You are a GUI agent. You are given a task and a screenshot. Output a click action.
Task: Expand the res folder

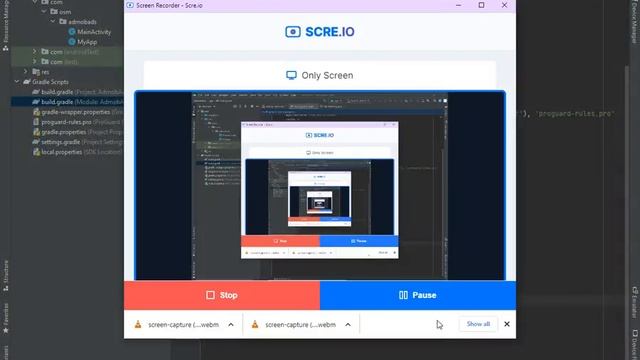point(25,71)
